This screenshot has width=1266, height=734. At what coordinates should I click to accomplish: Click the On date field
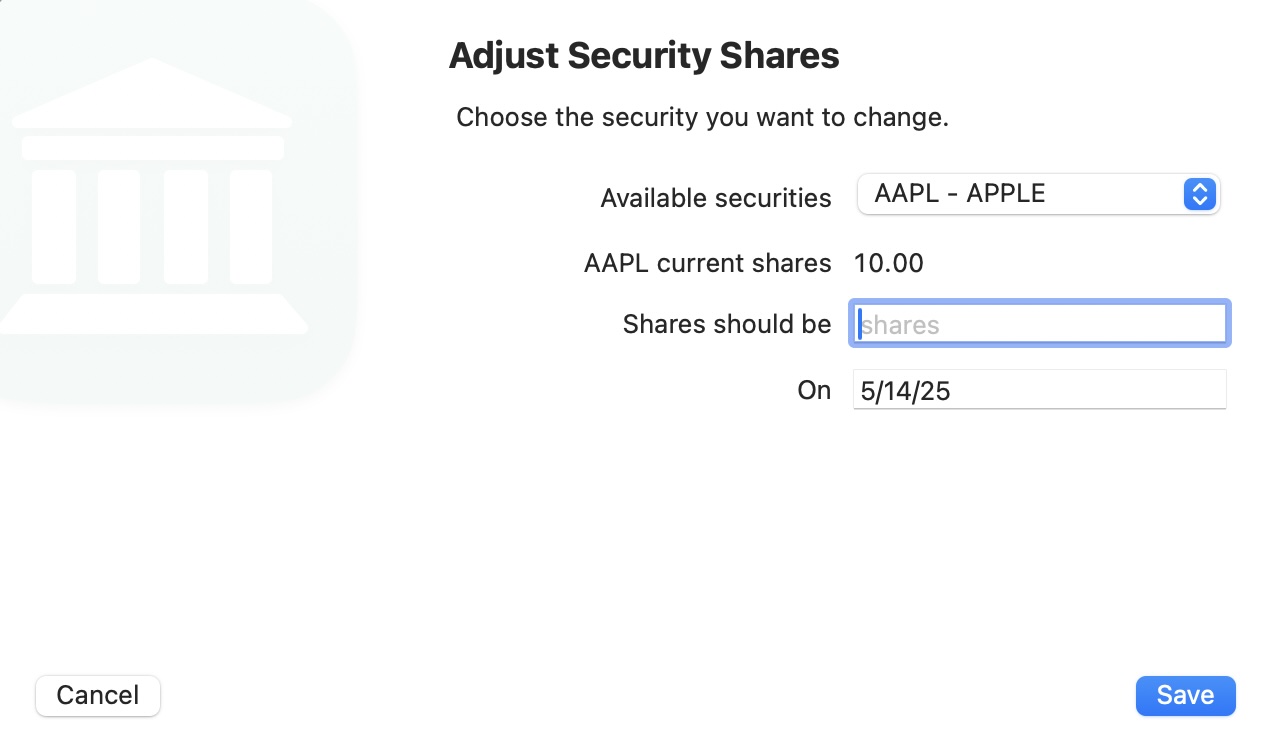1040,390
